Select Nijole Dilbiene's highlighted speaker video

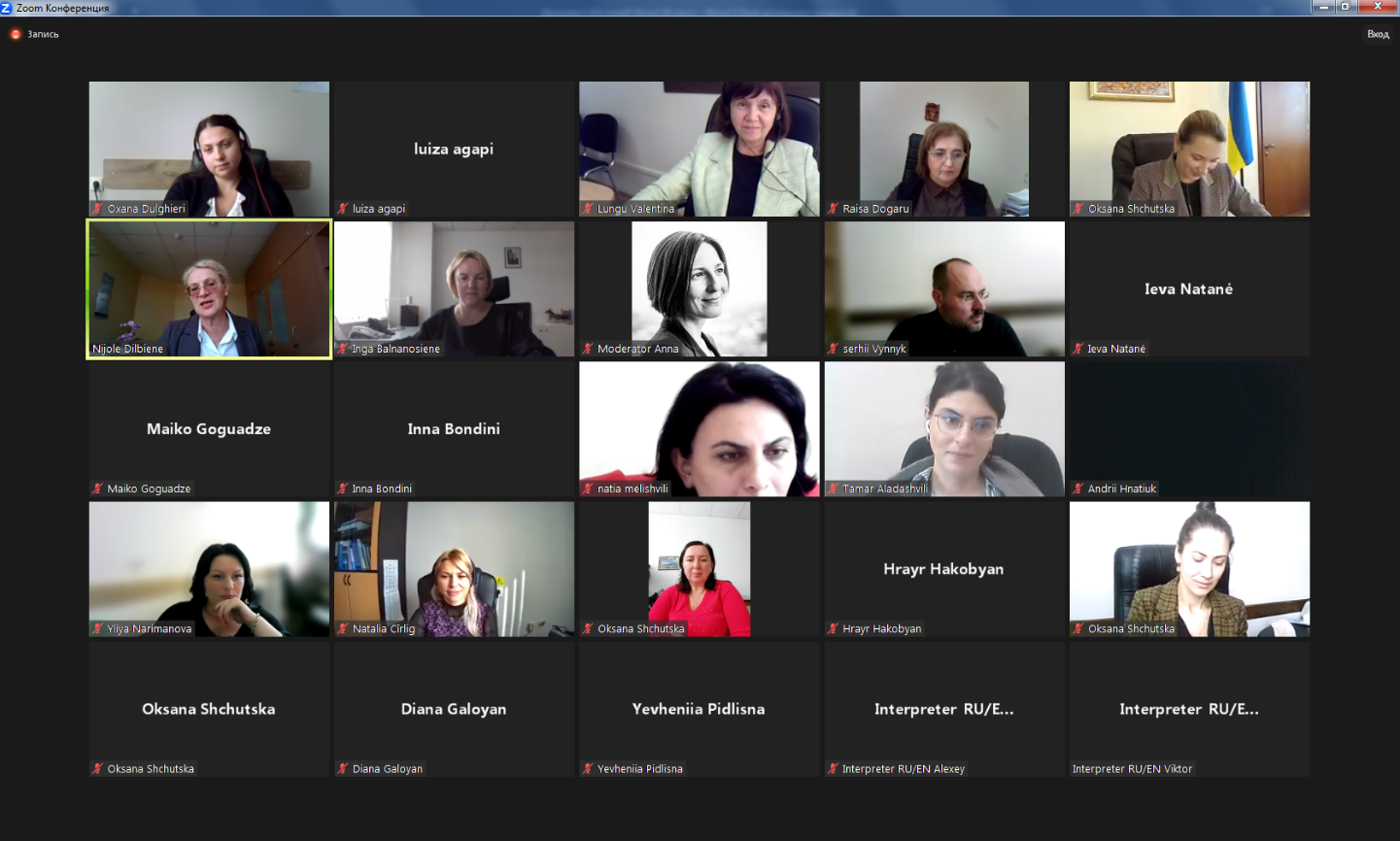tap(209, 289)
